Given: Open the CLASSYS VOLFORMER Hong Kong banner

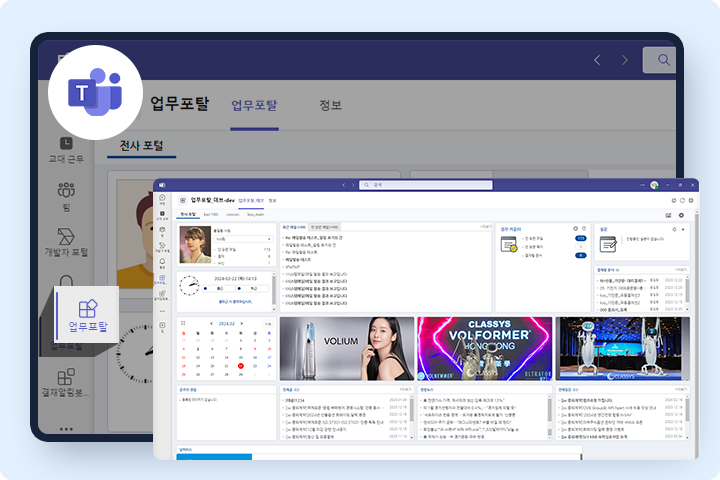Looking at the screenshot, I should click(484, 349).
